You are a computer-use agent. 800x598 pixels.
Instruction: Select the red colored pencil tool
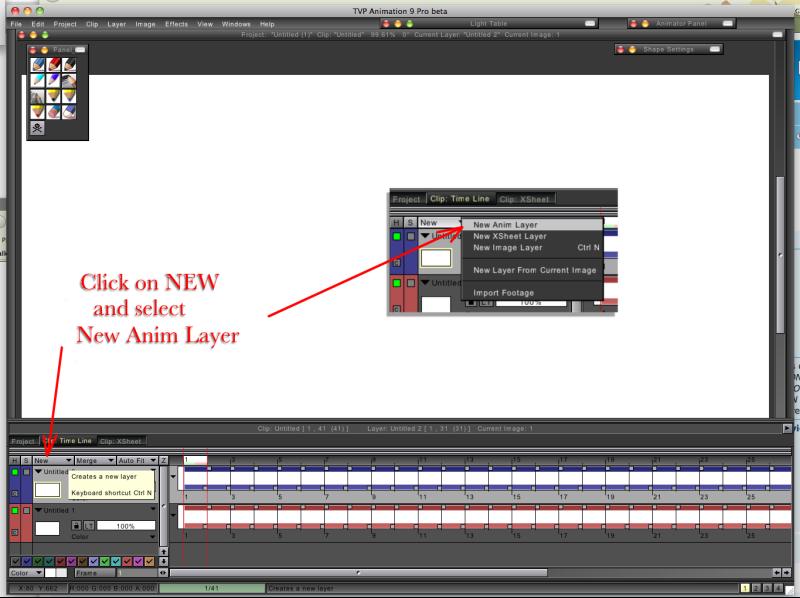53,64
